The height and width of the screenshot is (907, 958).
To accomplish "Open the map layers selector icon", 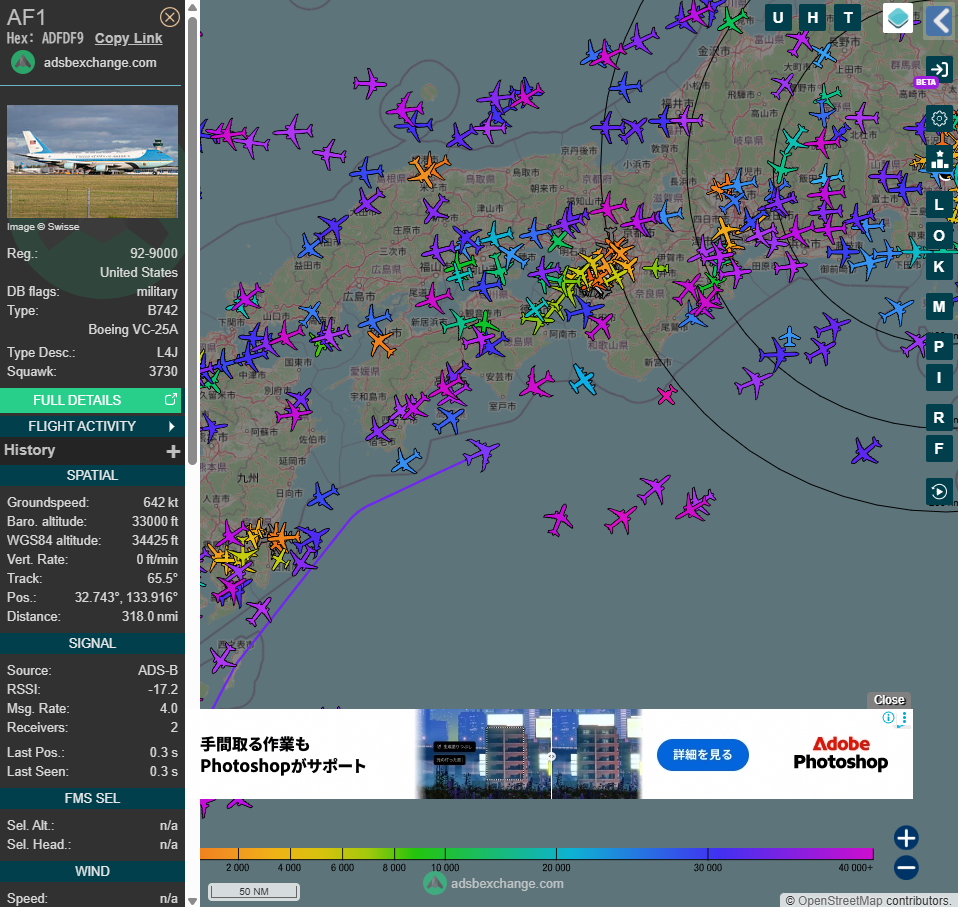I will coord(898,18).
